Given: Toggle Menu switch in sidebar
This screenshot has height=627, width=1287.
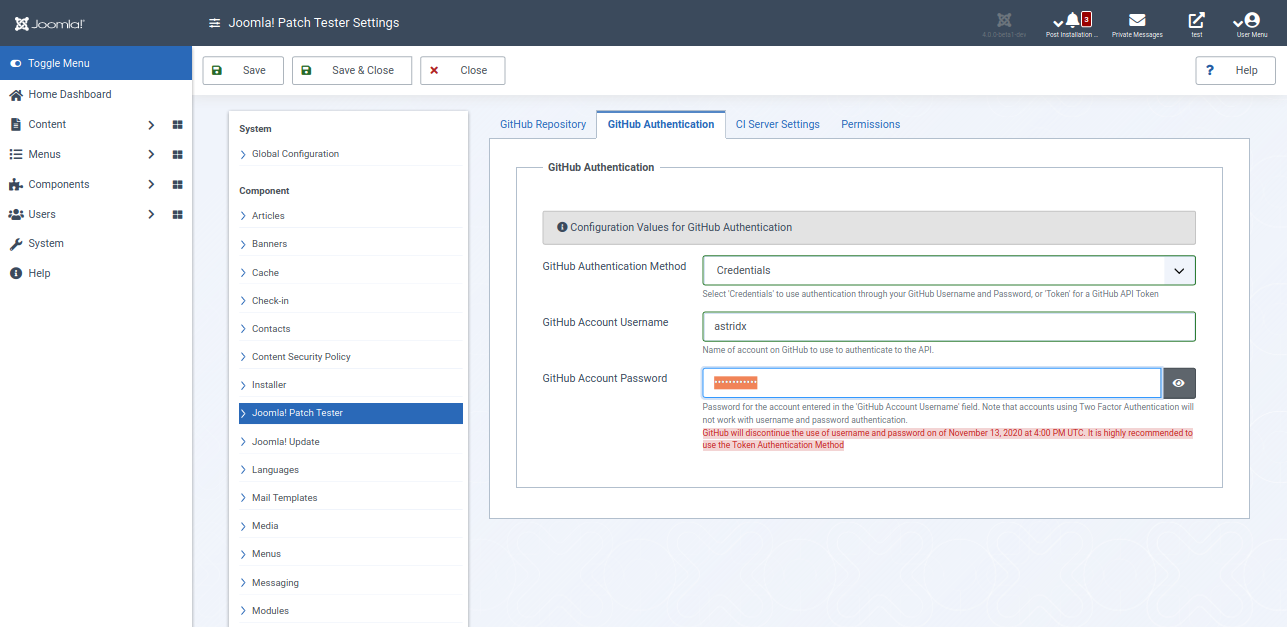Looking at the screenshot, I should (16, 63).
